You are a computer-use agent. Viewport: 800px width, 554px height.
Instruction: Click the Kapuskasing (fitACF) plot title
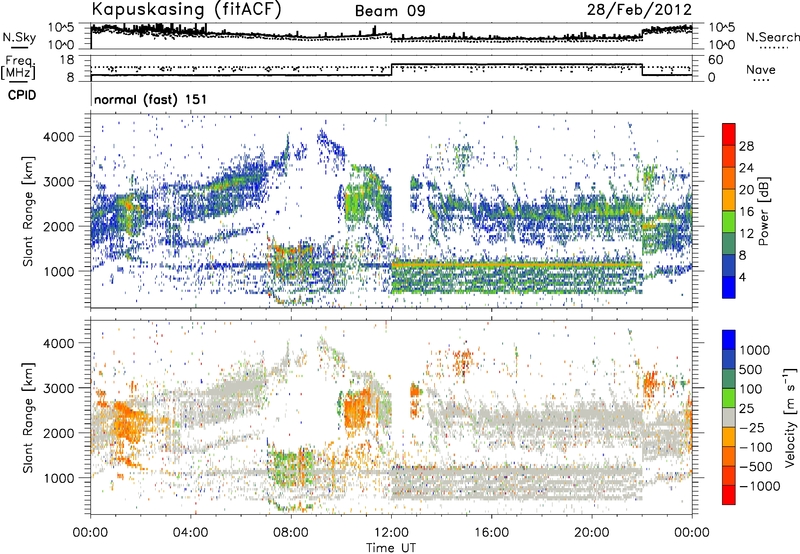187,10
